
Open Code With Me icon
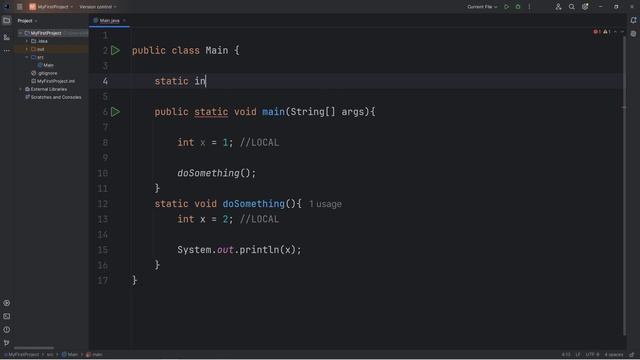pos(558,7)
